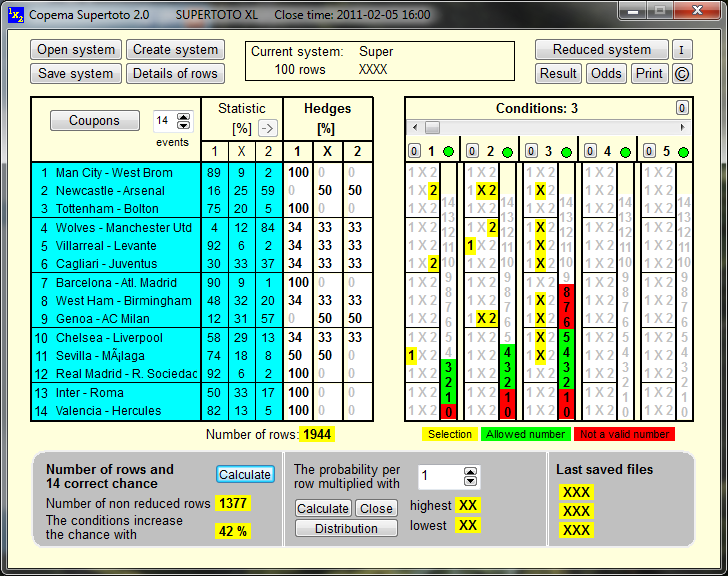Click condition 1 selection 1 on Sevilla row

tap(411, 356)
